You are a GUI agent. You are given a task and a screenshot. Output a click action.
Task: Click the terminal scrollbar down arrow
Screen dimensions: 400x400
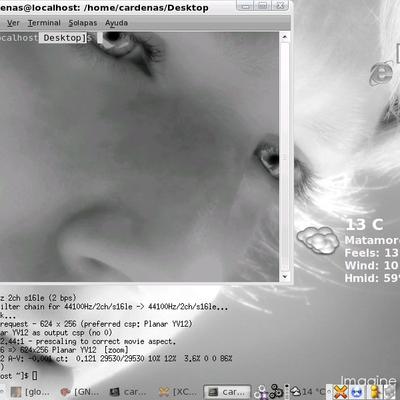[x=285, y=276]
